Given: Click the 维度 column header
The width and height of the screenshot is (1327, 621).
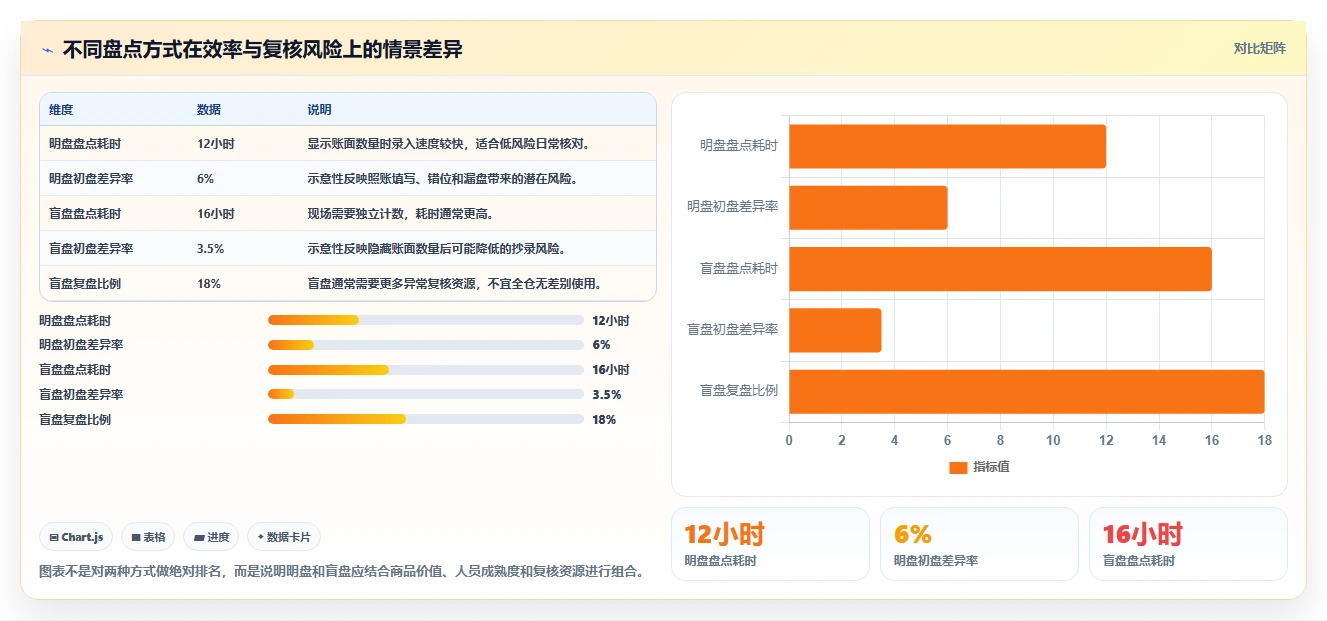Looking at the screenshot, I should [61, 110].
